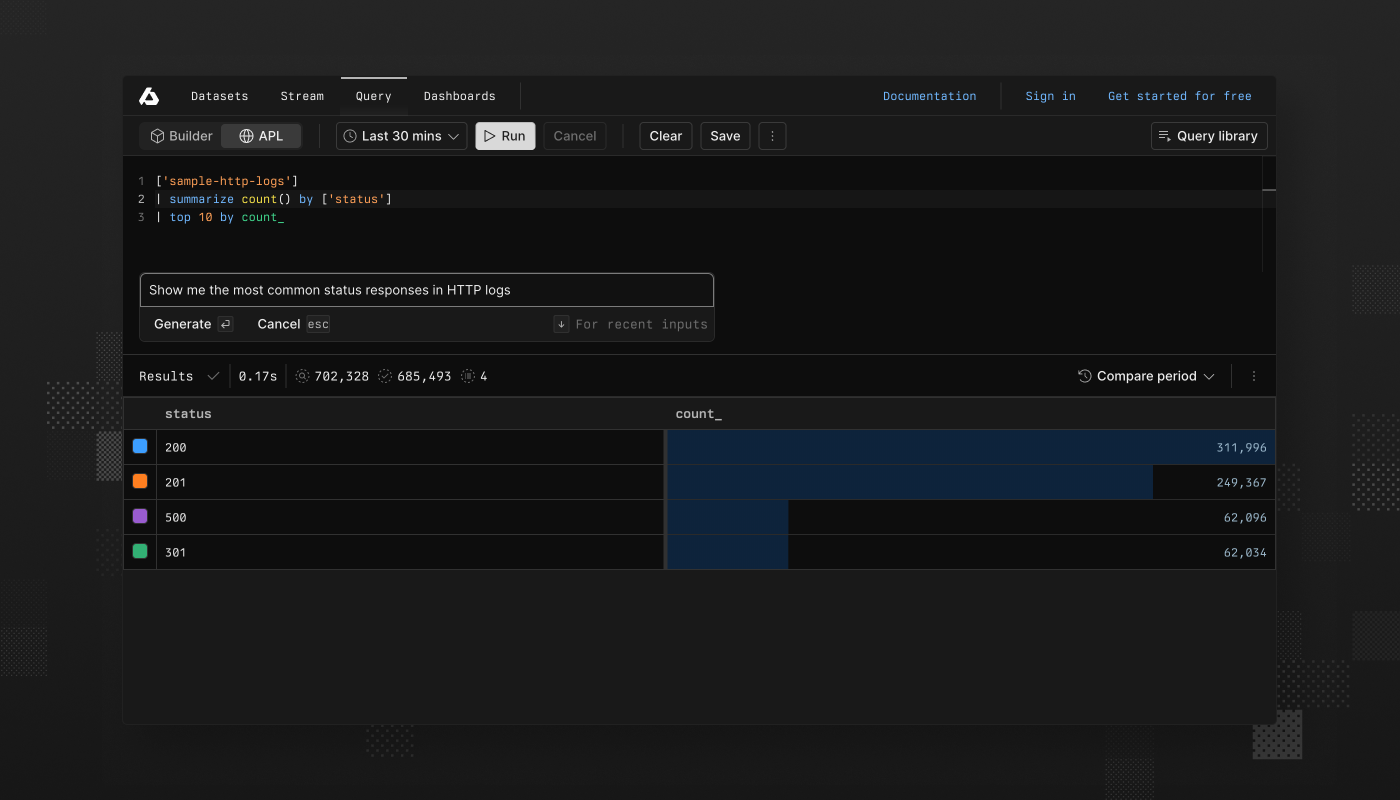
Task: Click the Axiom logo icon
Action: tap(148, 95)
